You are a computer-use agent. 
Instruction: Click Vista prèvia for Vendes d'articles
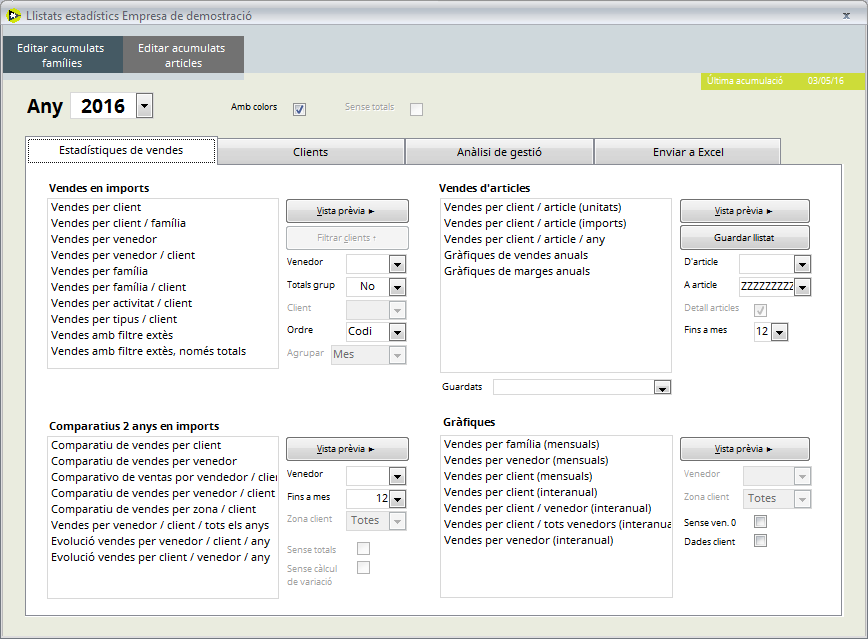tap(745, 211)
